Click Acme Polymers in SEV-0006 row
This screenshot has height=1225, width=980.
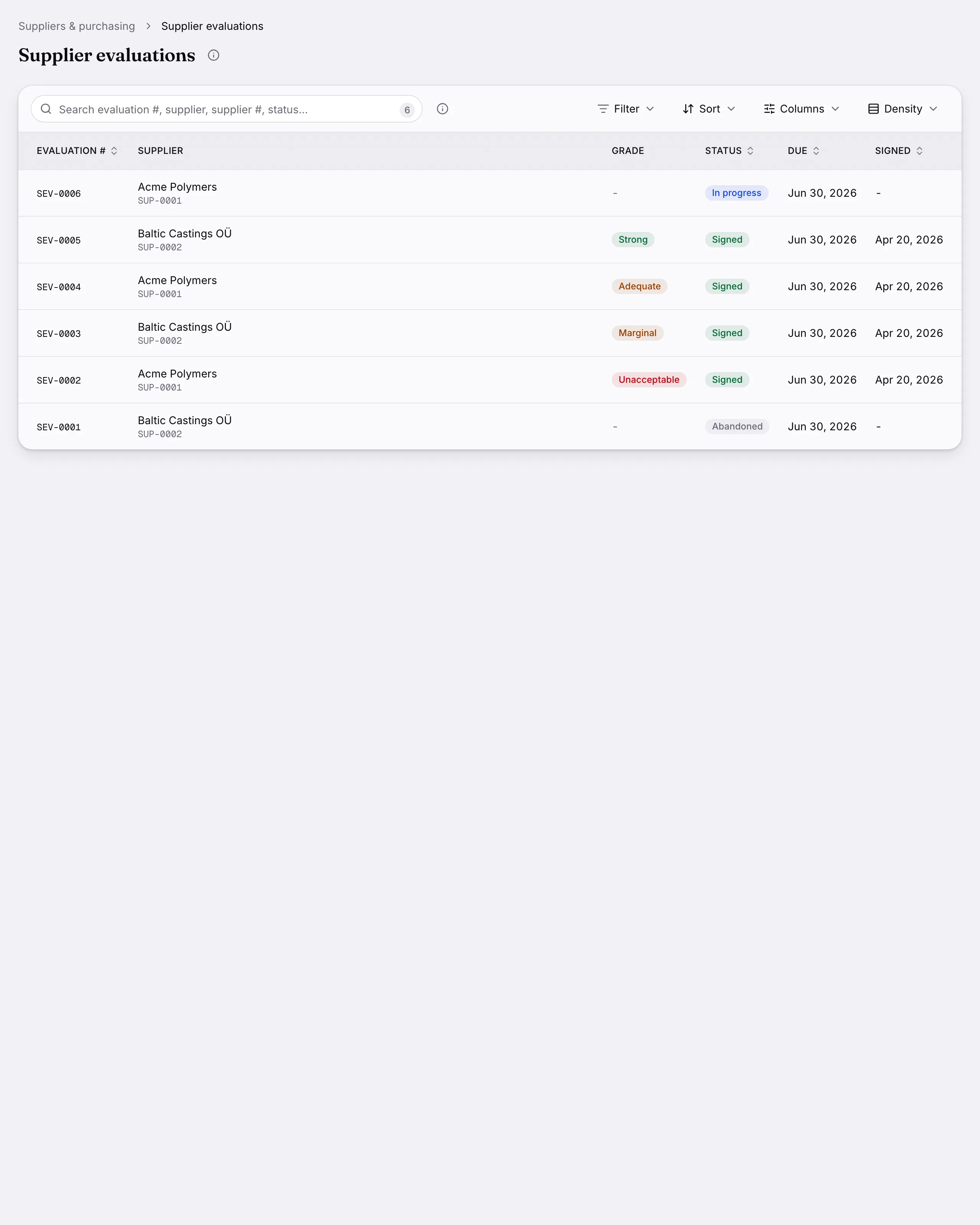coord(177,187)
